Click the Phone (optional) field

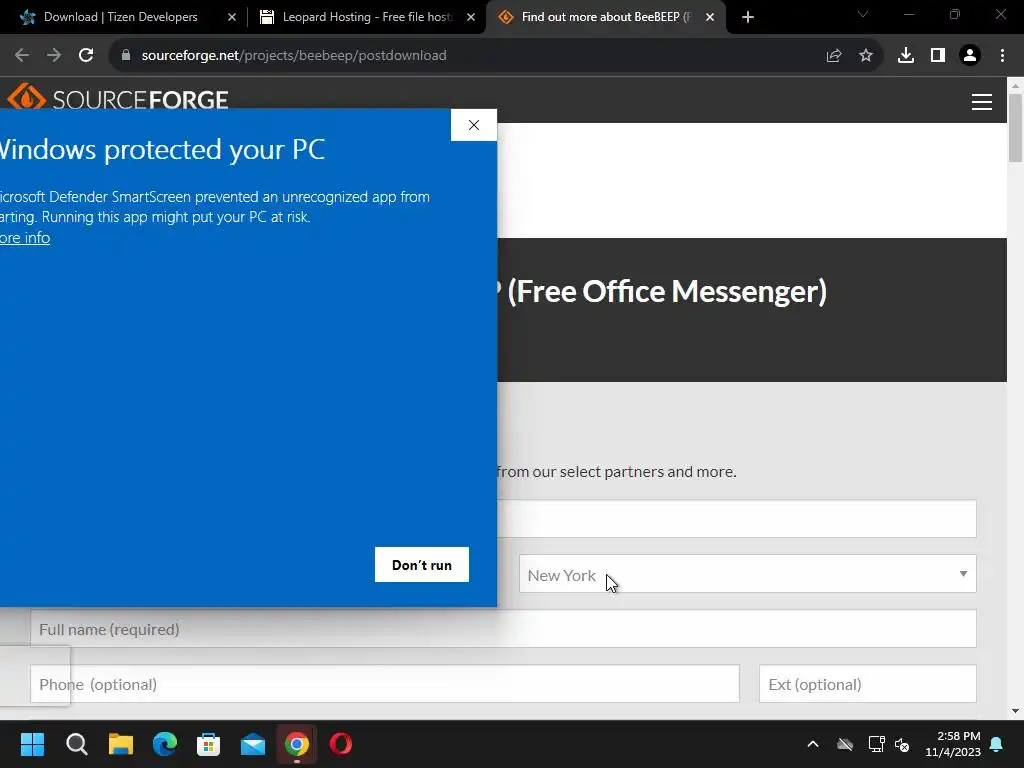(x=385, y=684)
